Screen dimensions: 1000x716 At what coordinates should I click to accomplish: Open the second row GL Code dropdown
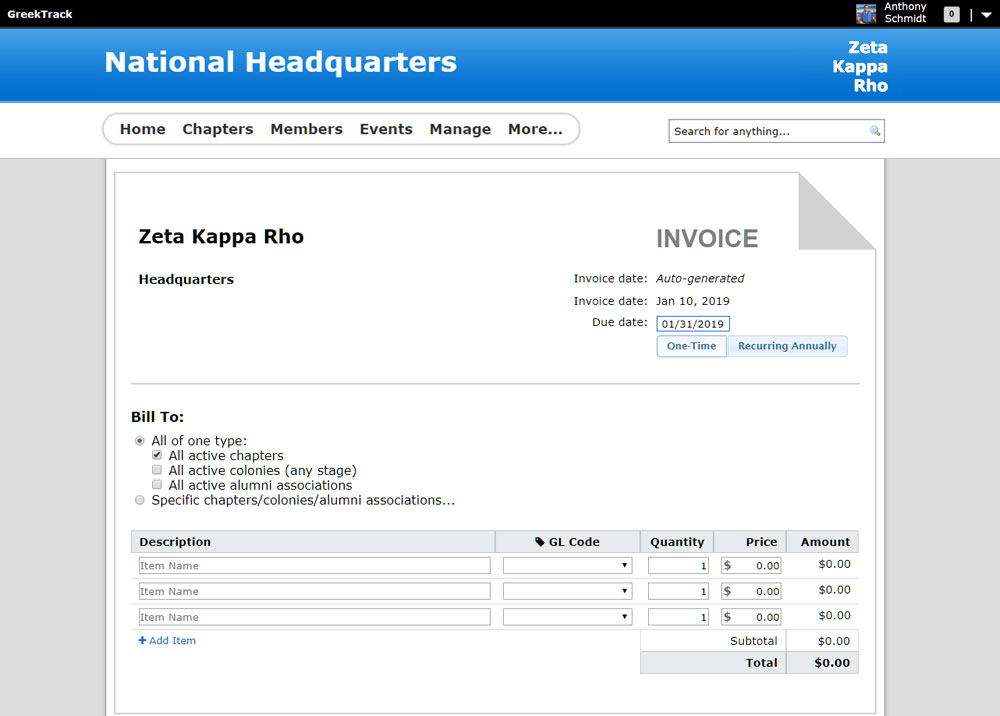[567, 591]
